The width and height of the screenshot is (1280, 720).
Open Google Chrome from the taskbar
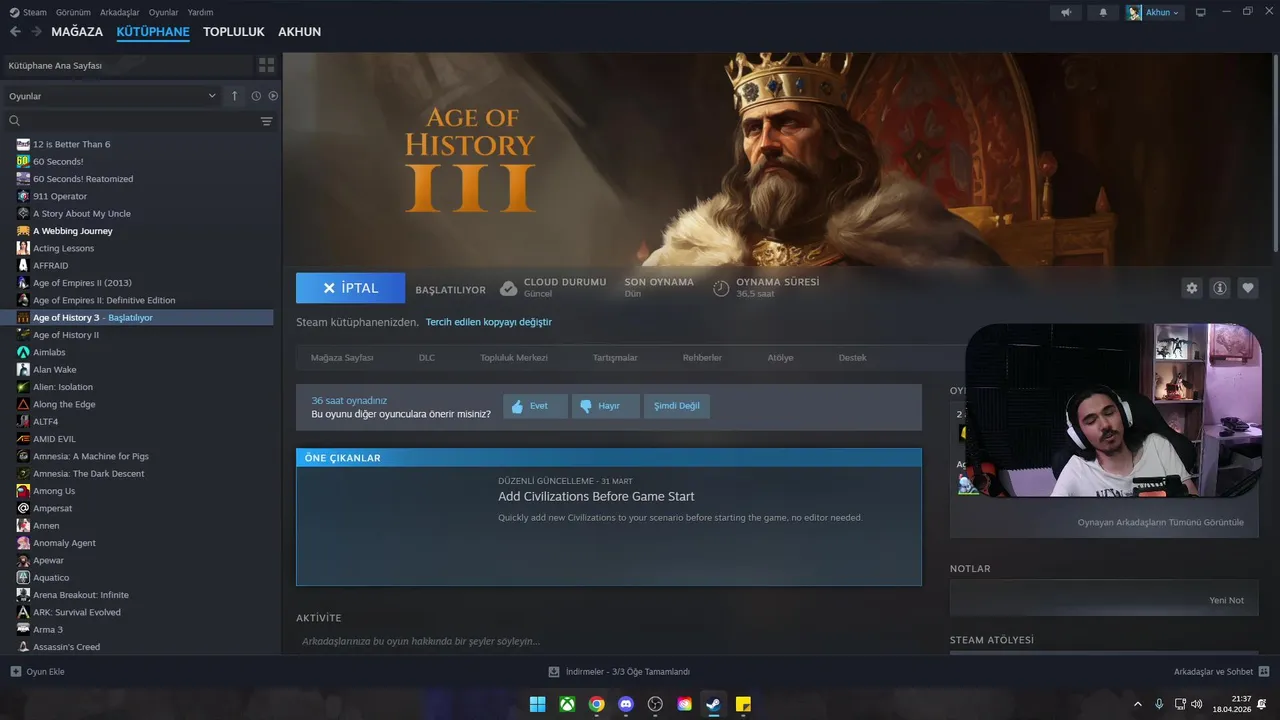click(596, 704)
